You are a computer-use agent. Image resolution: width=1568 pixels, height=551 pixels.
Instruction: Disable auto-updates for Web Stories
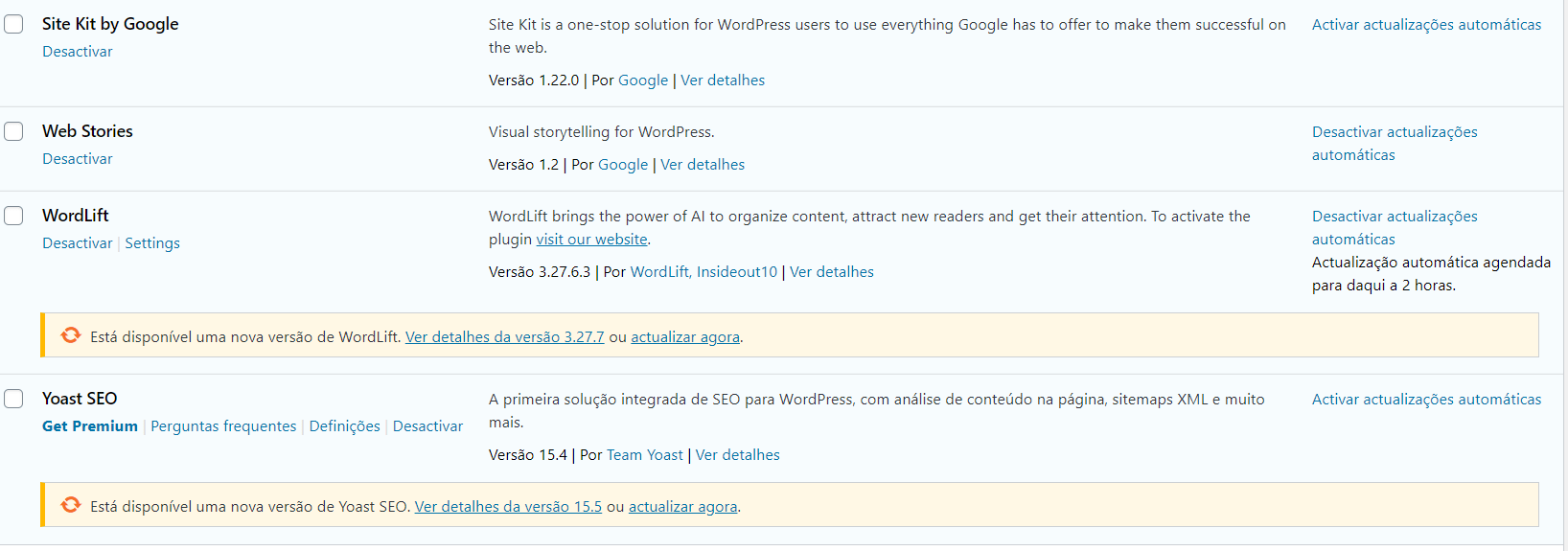click(x=1395, y=144)
